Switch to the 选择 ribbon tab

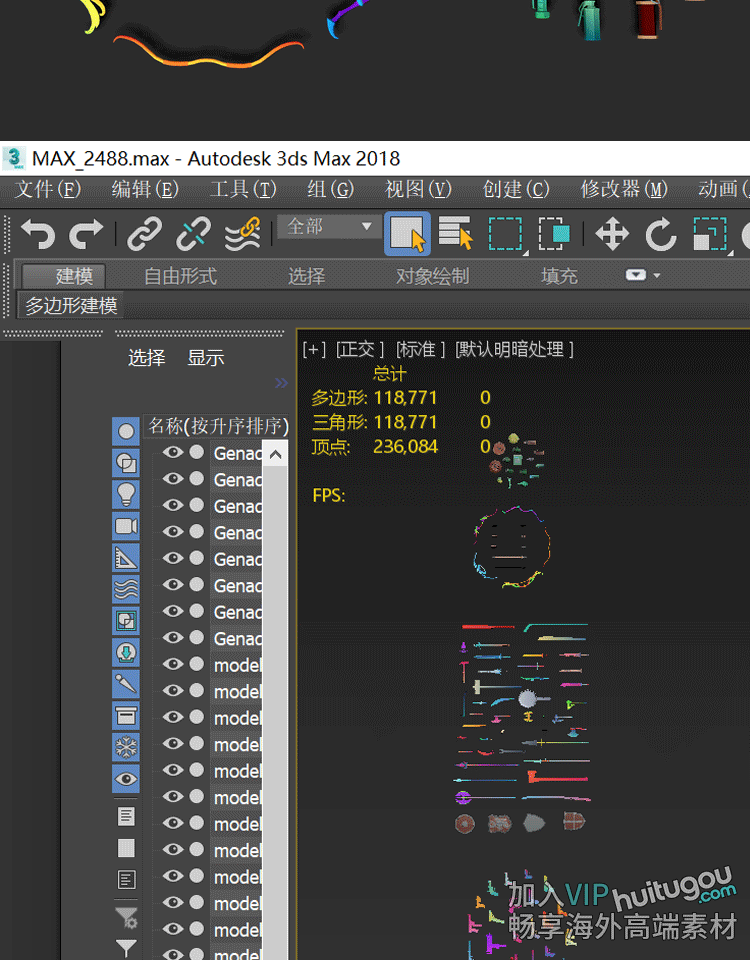coord(307,276)
